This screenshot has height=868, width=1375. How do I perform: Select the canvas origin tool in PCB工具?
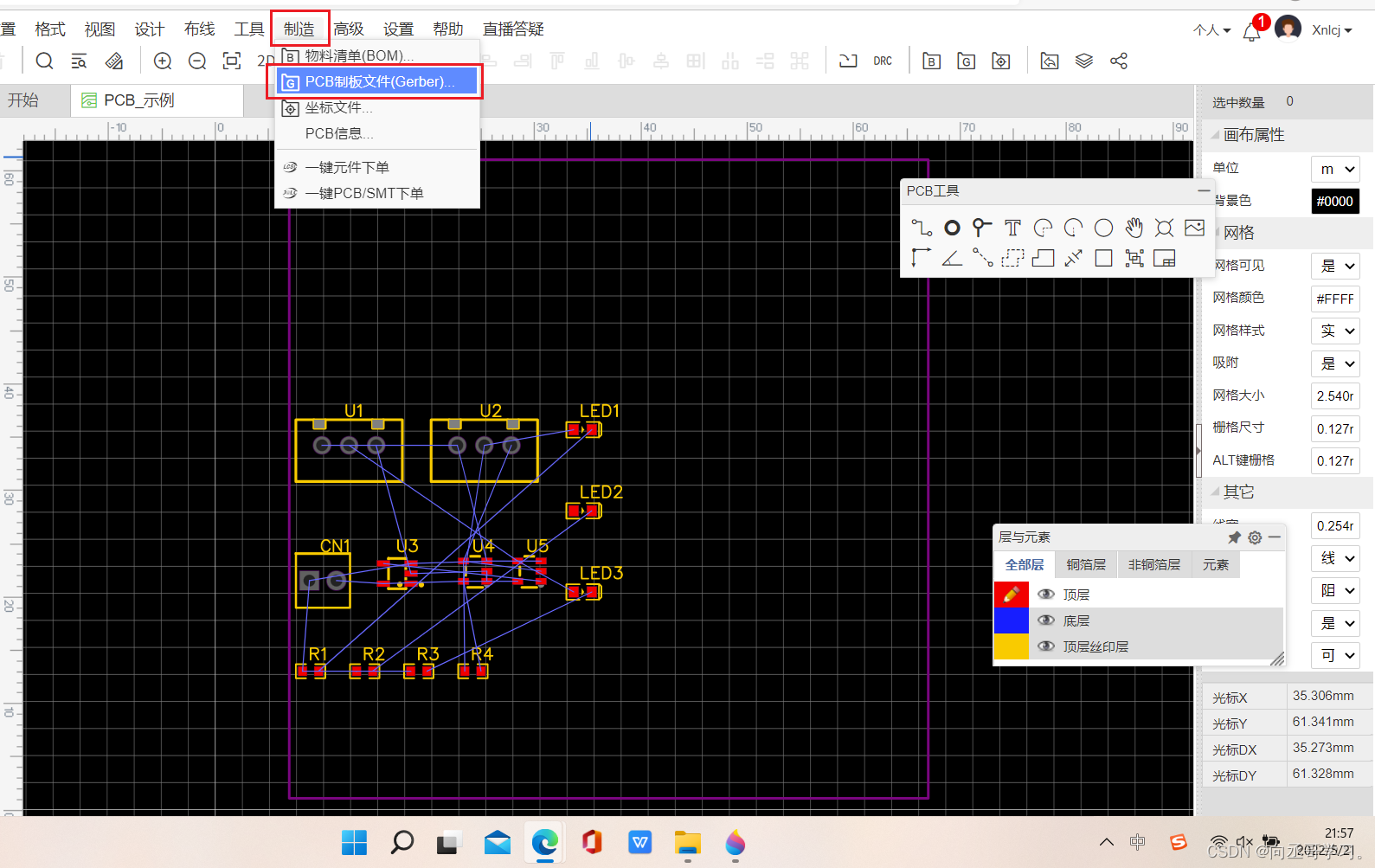pyautogui.click(x=922, y=258)
